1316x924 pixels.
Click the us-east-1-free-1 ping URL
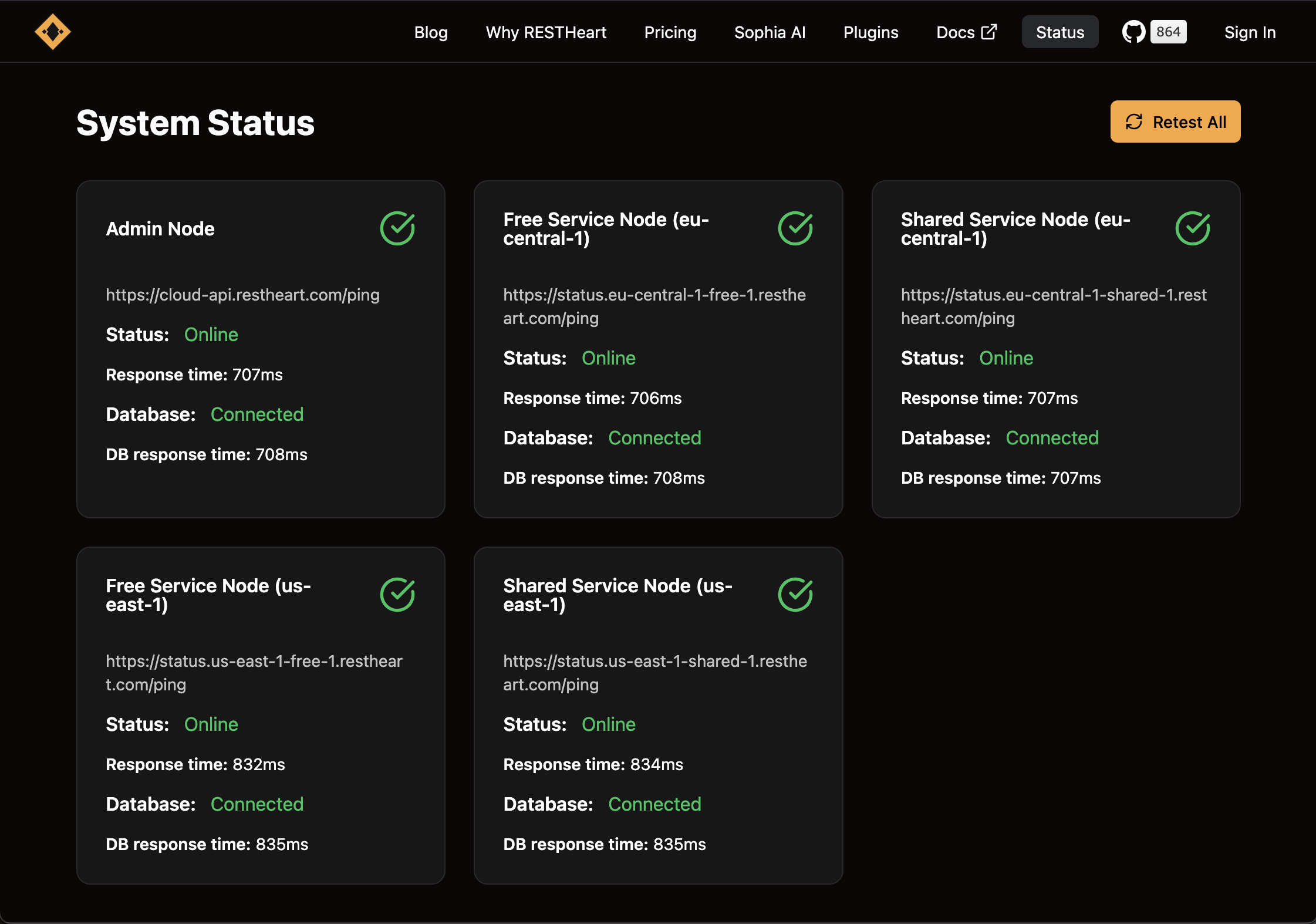pos(254,673)
